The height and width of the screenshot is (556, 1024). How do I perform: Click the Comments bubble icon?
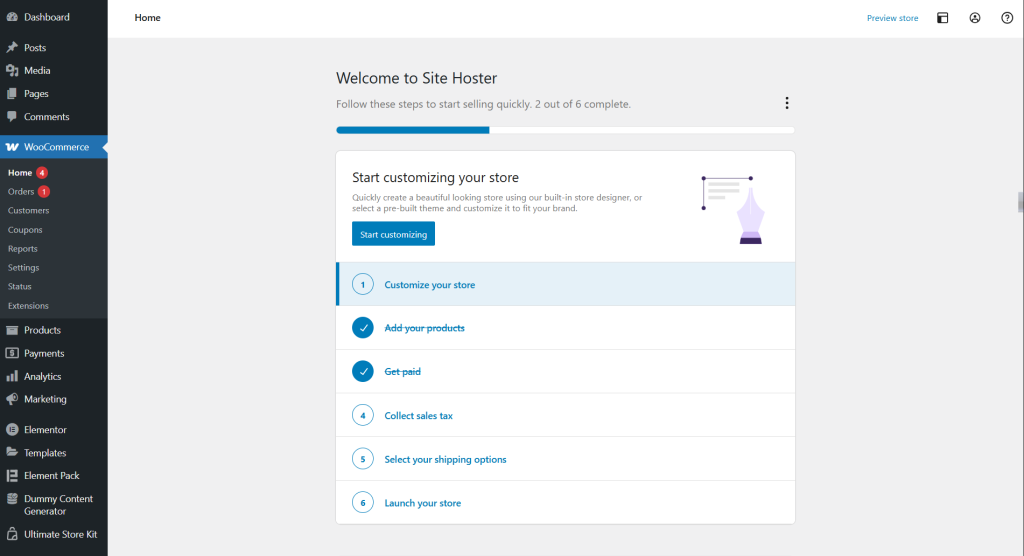[12, 116]
